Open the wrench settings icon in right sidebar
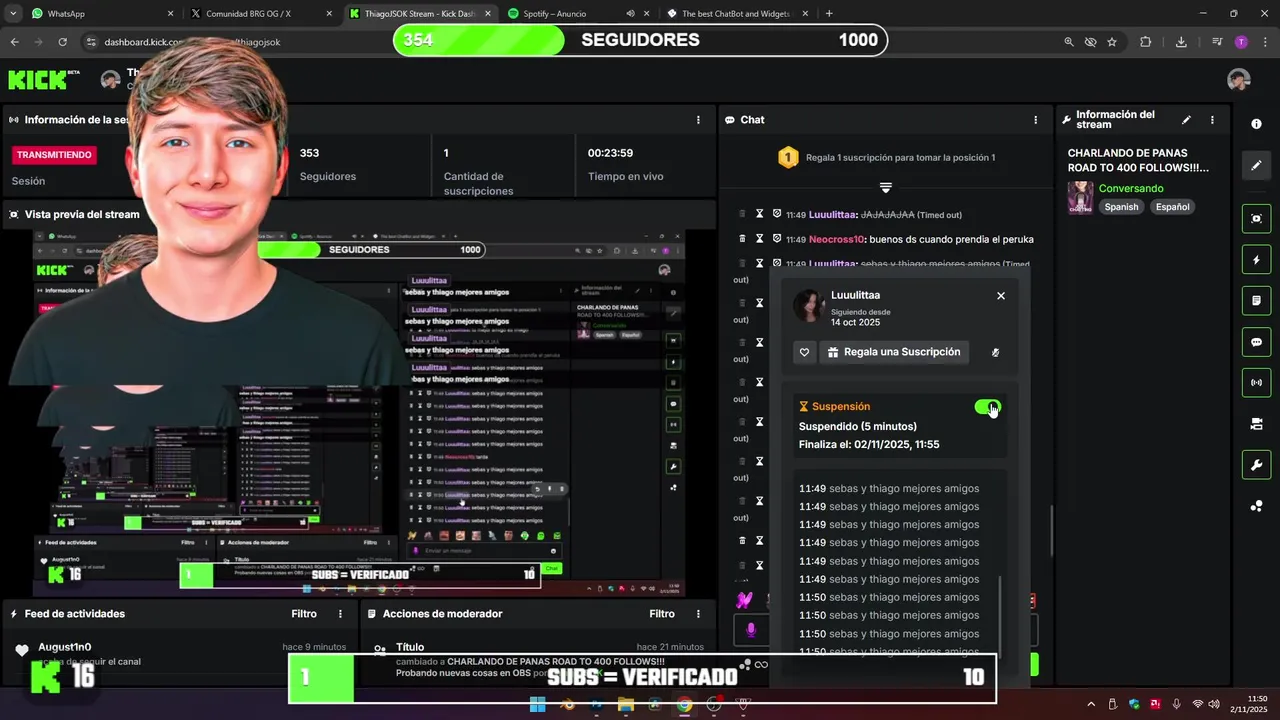 click(x=1256, y=465)
